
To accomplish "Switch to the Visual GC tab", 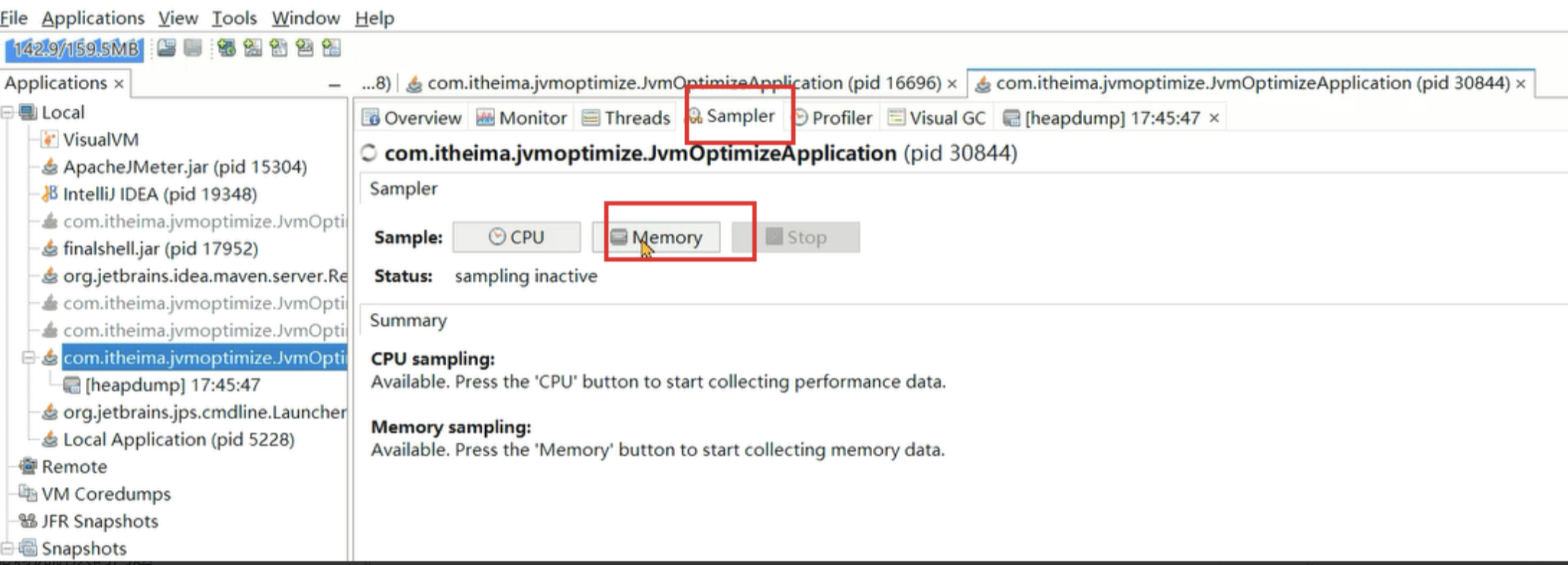I will click(x=937, y=118).
